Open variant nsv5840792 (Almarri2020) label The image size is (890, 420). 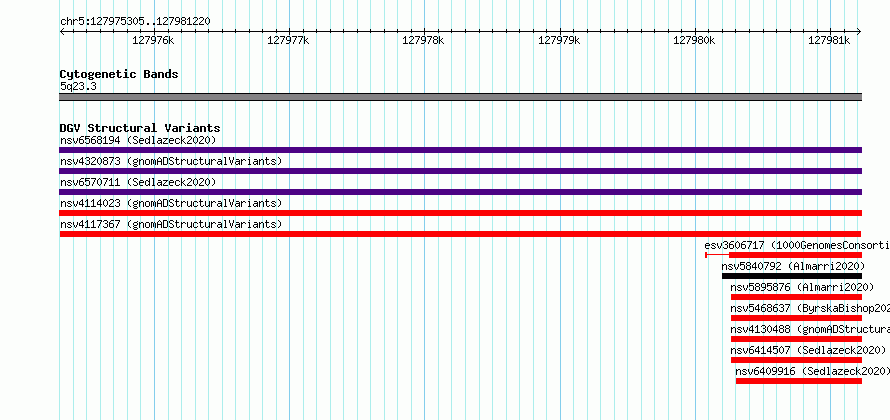(793, 266)
